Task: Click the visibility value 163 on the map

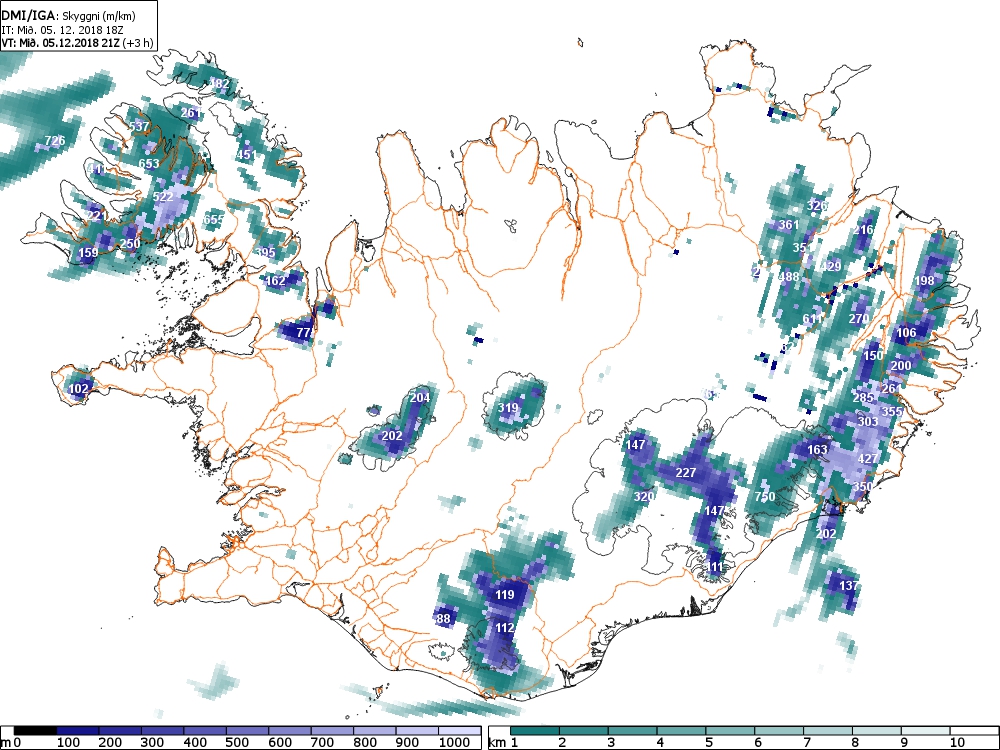Action: [818, 450]
